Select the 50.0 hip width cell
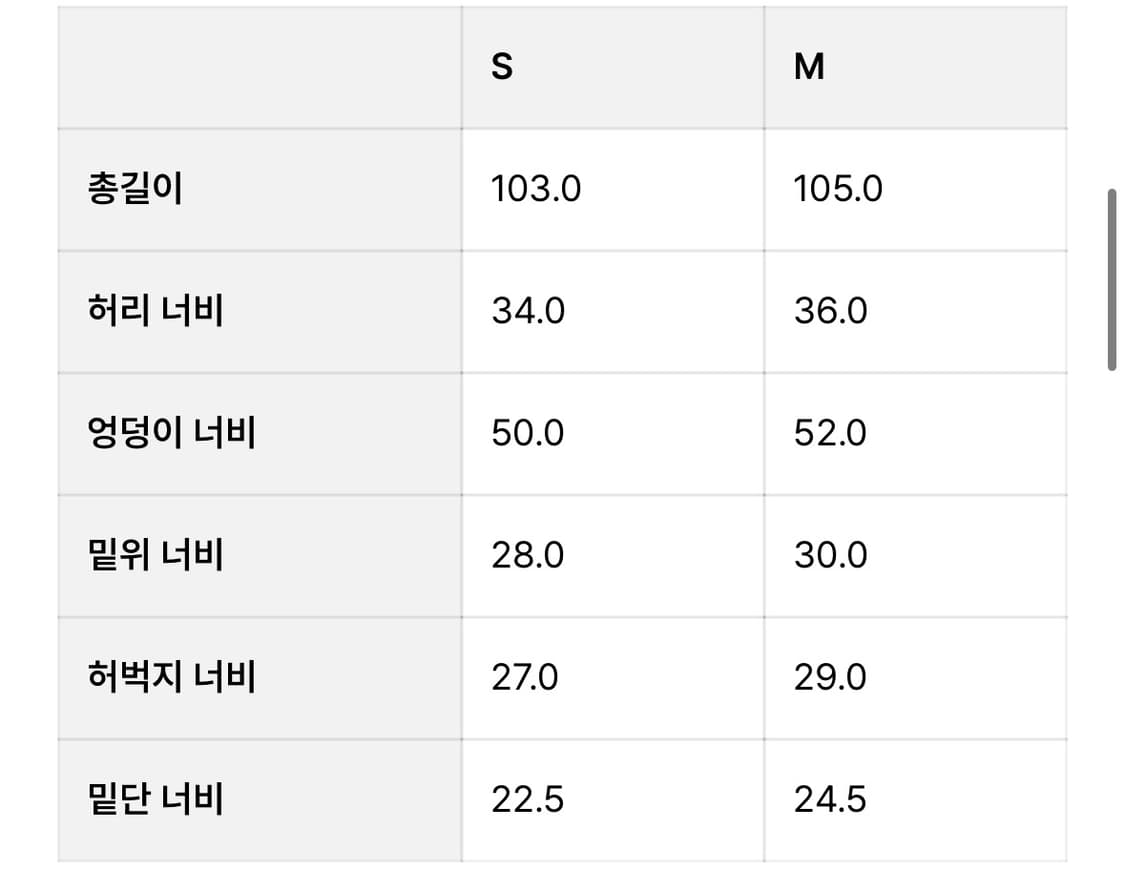 click(613, 433)
